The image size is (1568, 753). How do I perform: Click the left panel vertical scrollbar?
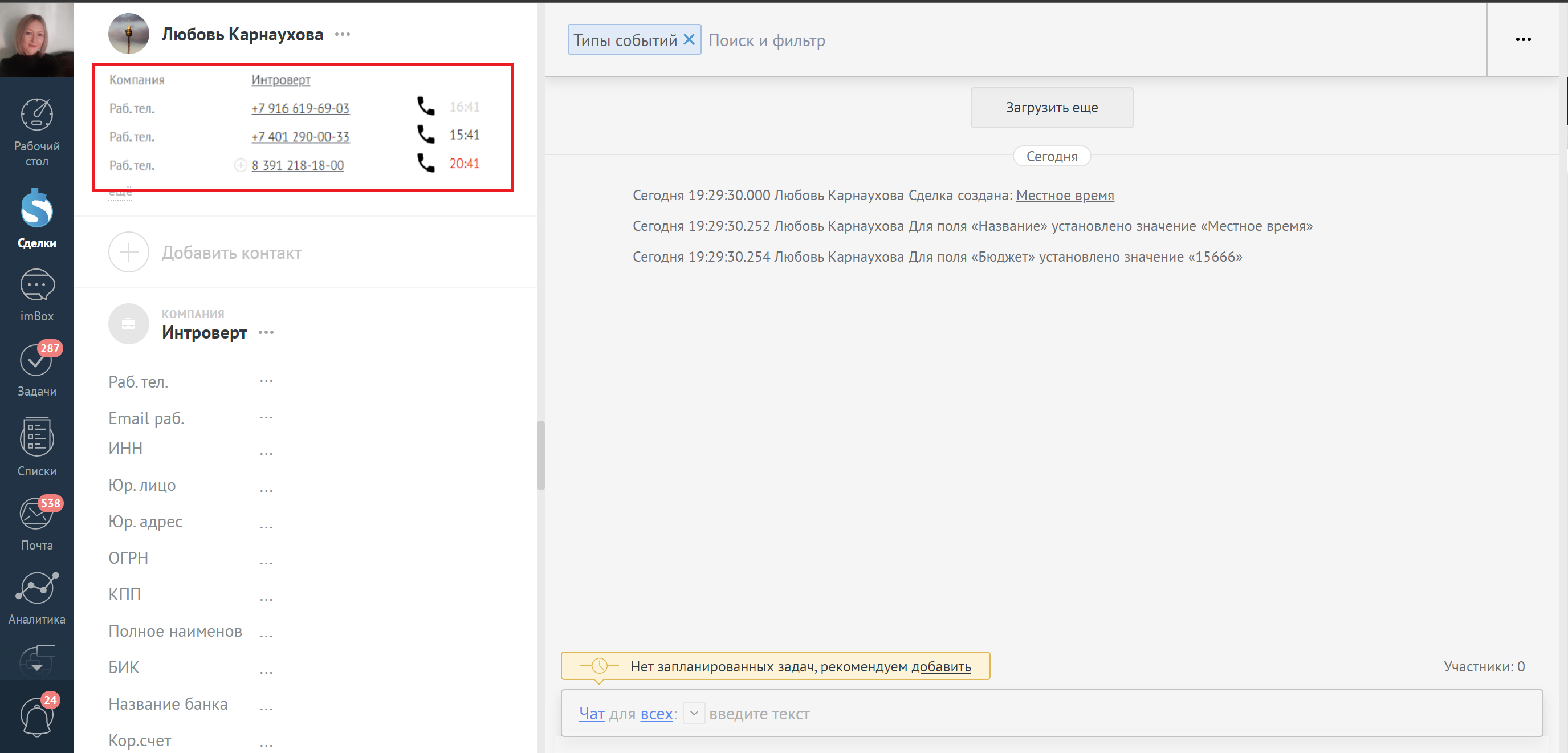tap(540, 455)
